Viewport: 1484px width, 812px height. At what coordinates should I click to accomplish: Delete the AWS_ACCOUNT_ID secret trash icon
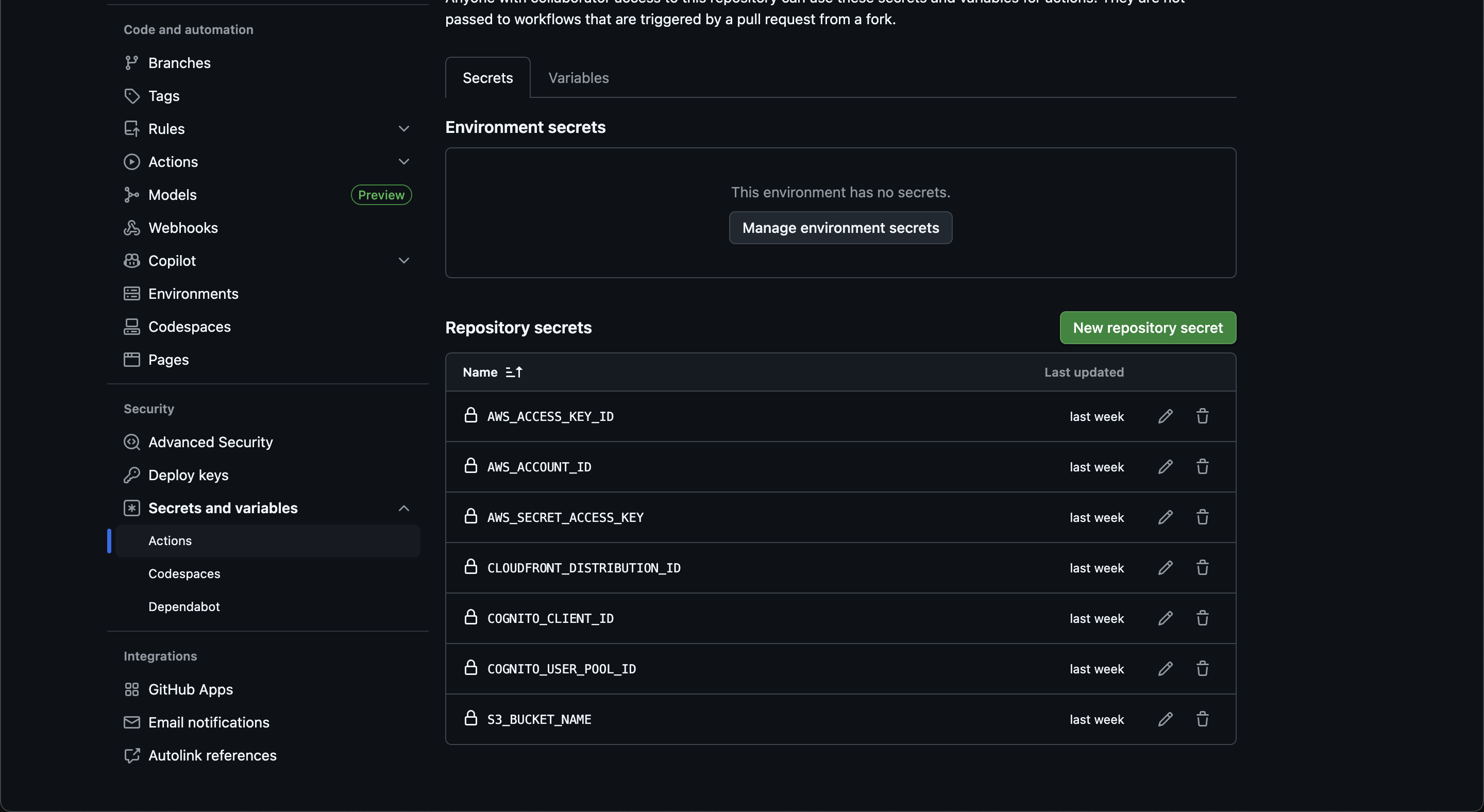click(x=1202, y=466)
